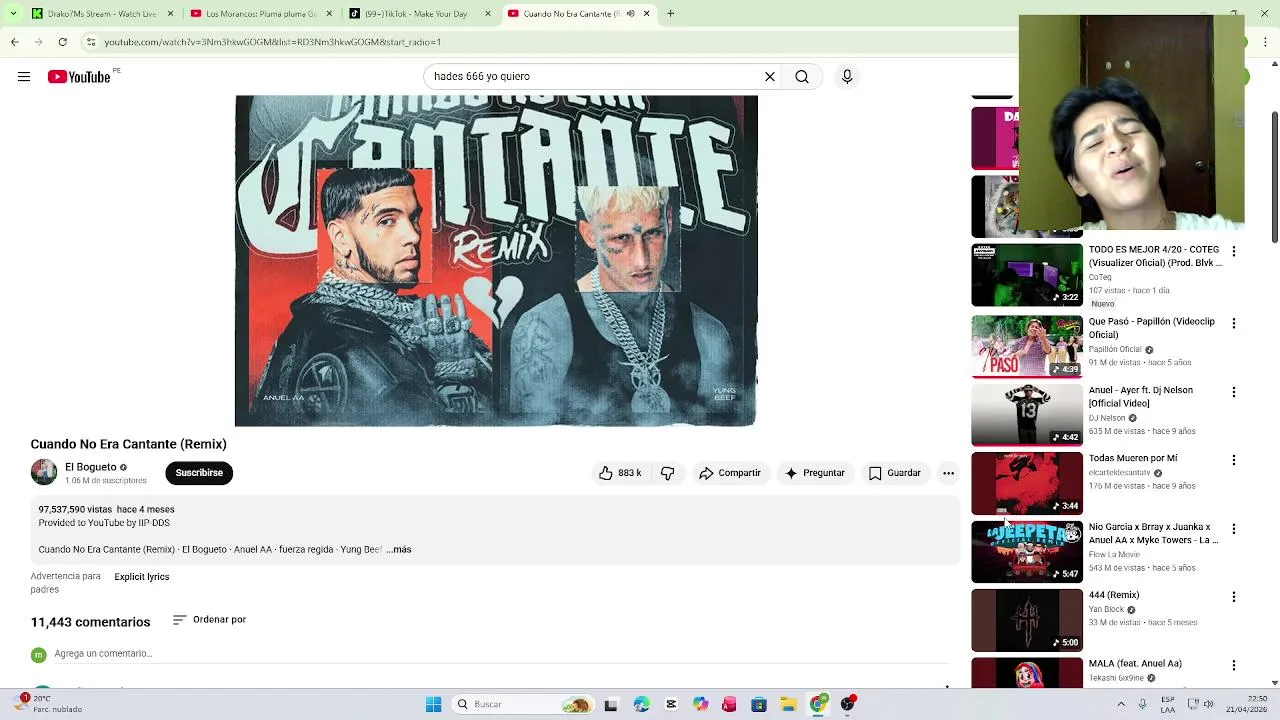Open the YouTube hamburger guide menu
Viewport: 1280px width, 720px height.
24,77
